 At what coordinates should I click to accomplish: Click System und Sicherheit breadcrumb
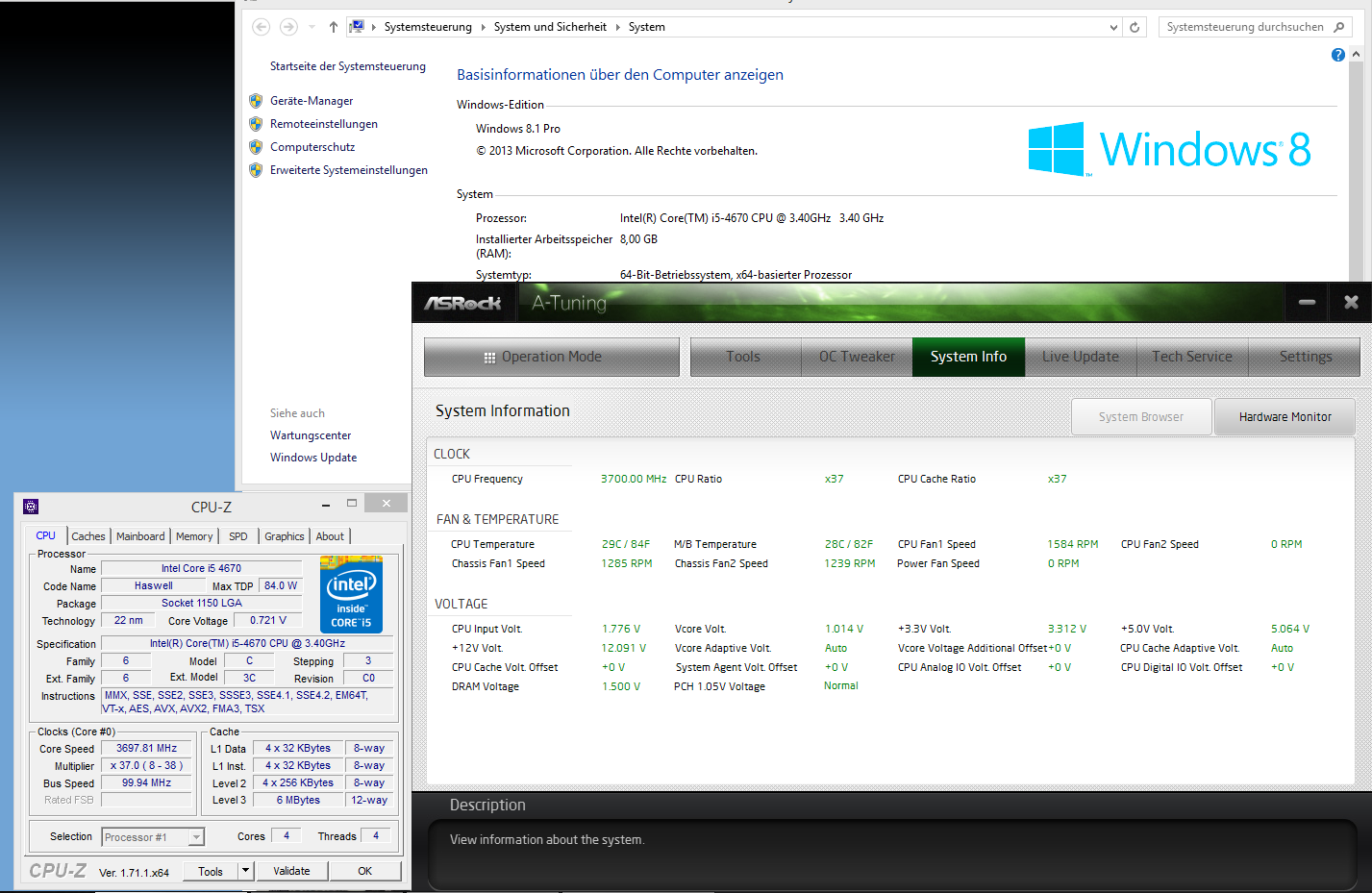(x=550, y=27)
